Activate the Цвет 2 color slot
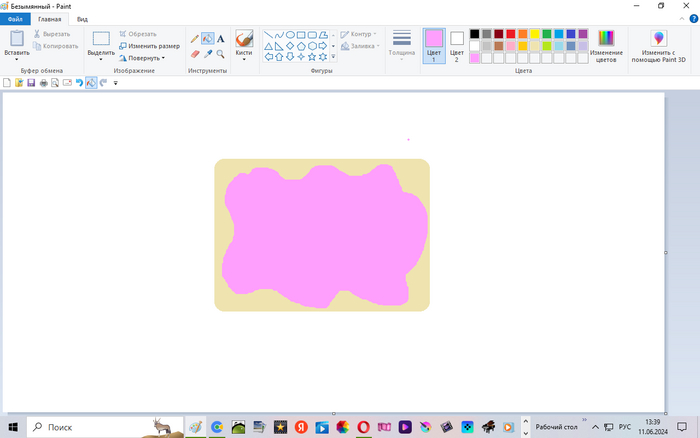The width and height of the screenshot is (700, 438). (457, 45)
